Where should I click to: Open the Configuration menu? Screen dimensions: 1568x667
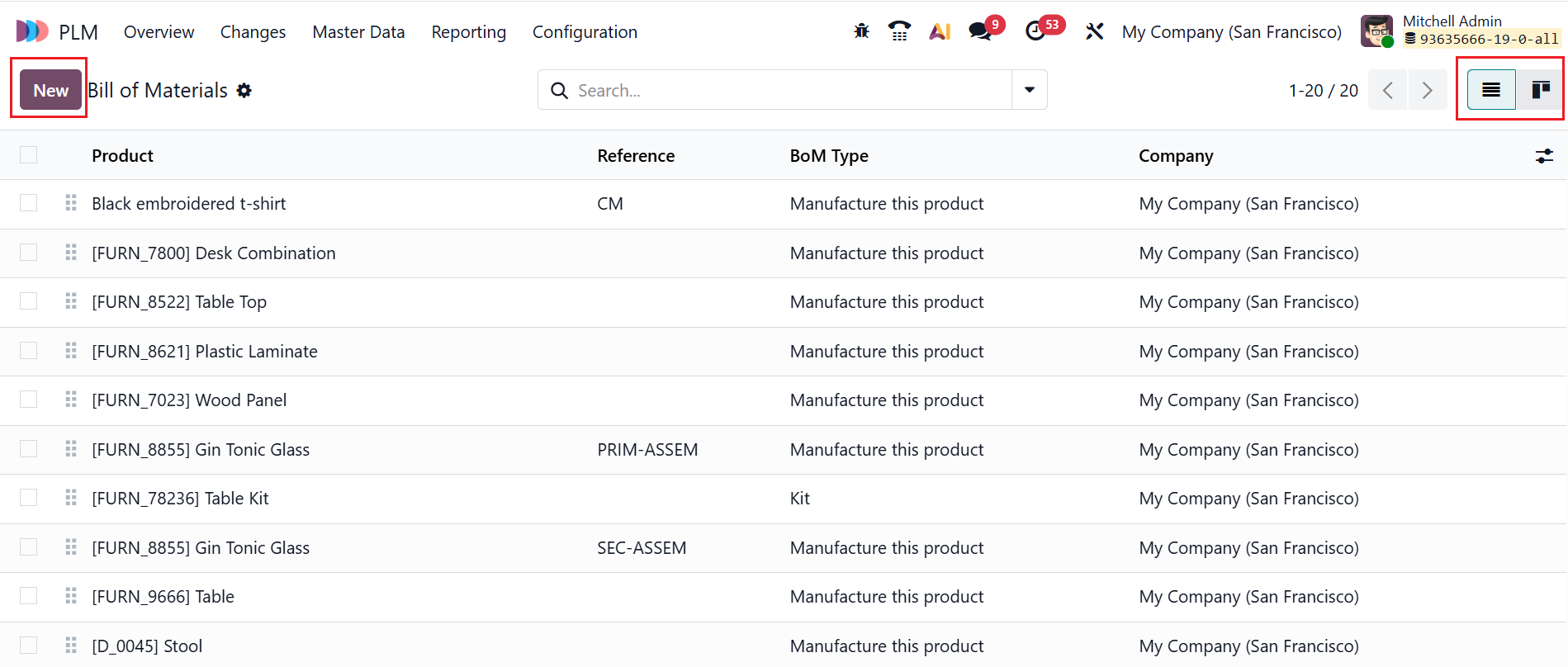tap(585, 32)
